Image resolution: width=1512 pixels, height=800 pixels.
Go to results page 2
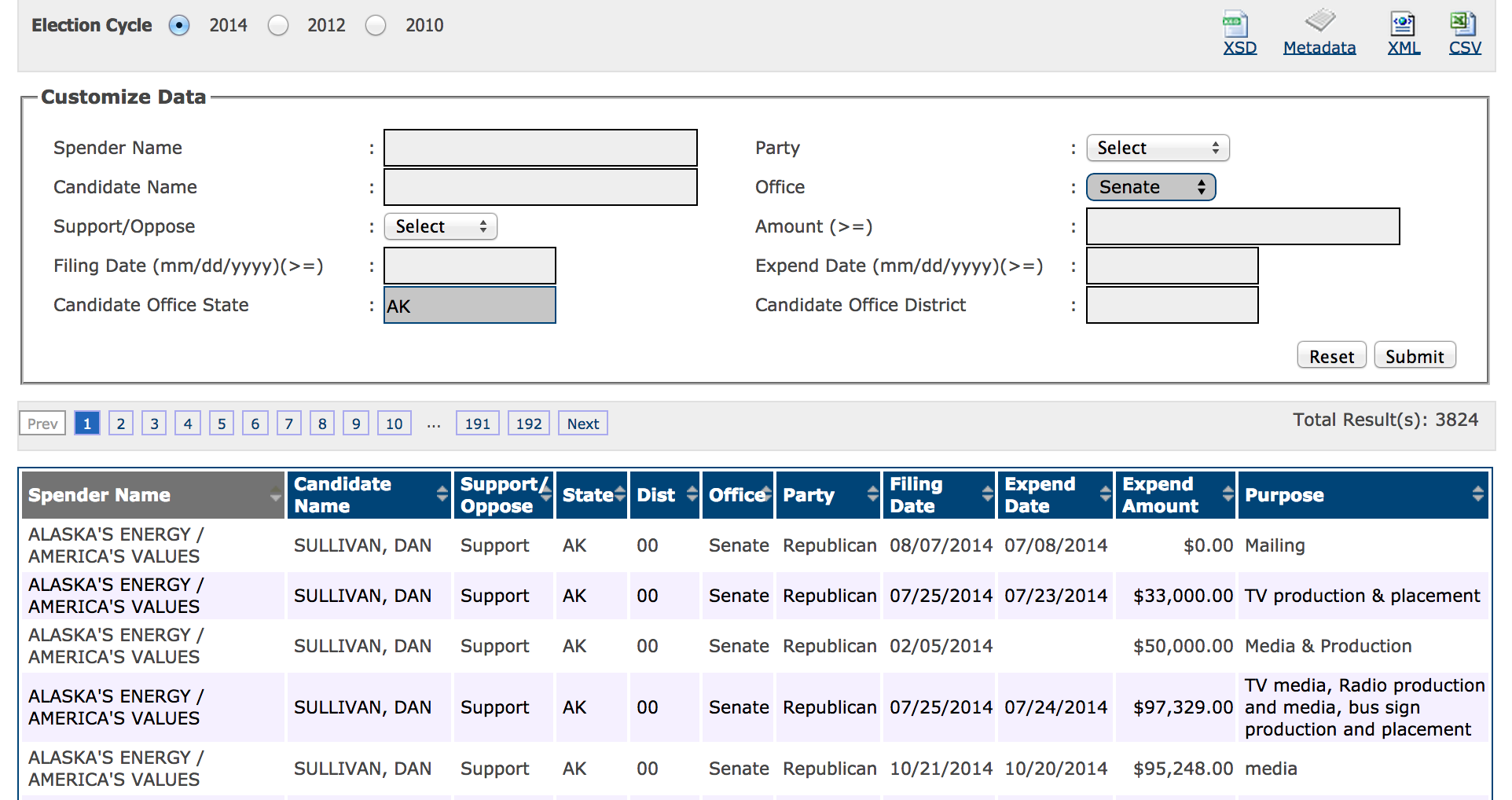tap(120, 424)
